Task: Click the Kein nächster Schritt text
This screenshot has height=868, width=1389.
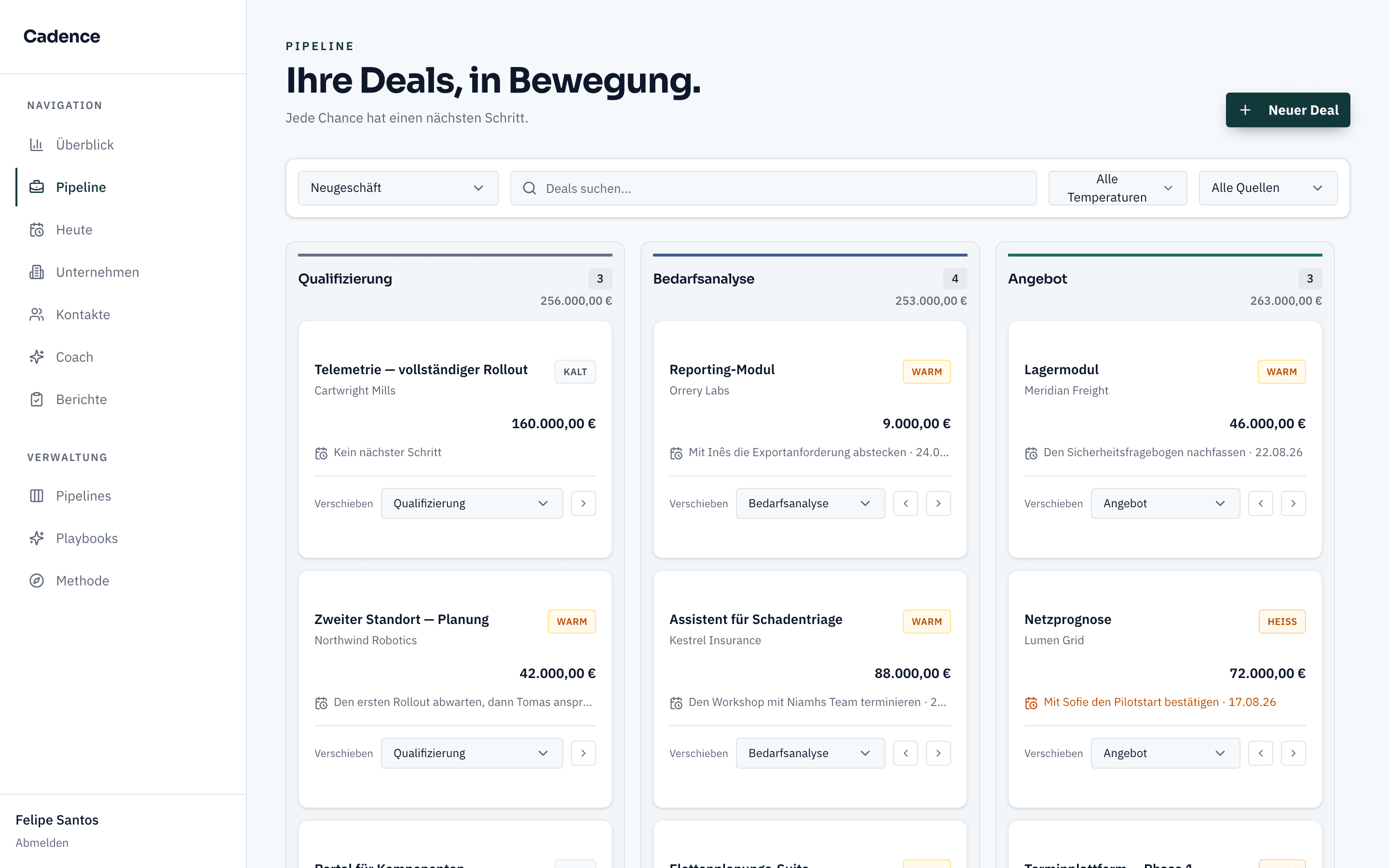Action: point(387,452)
